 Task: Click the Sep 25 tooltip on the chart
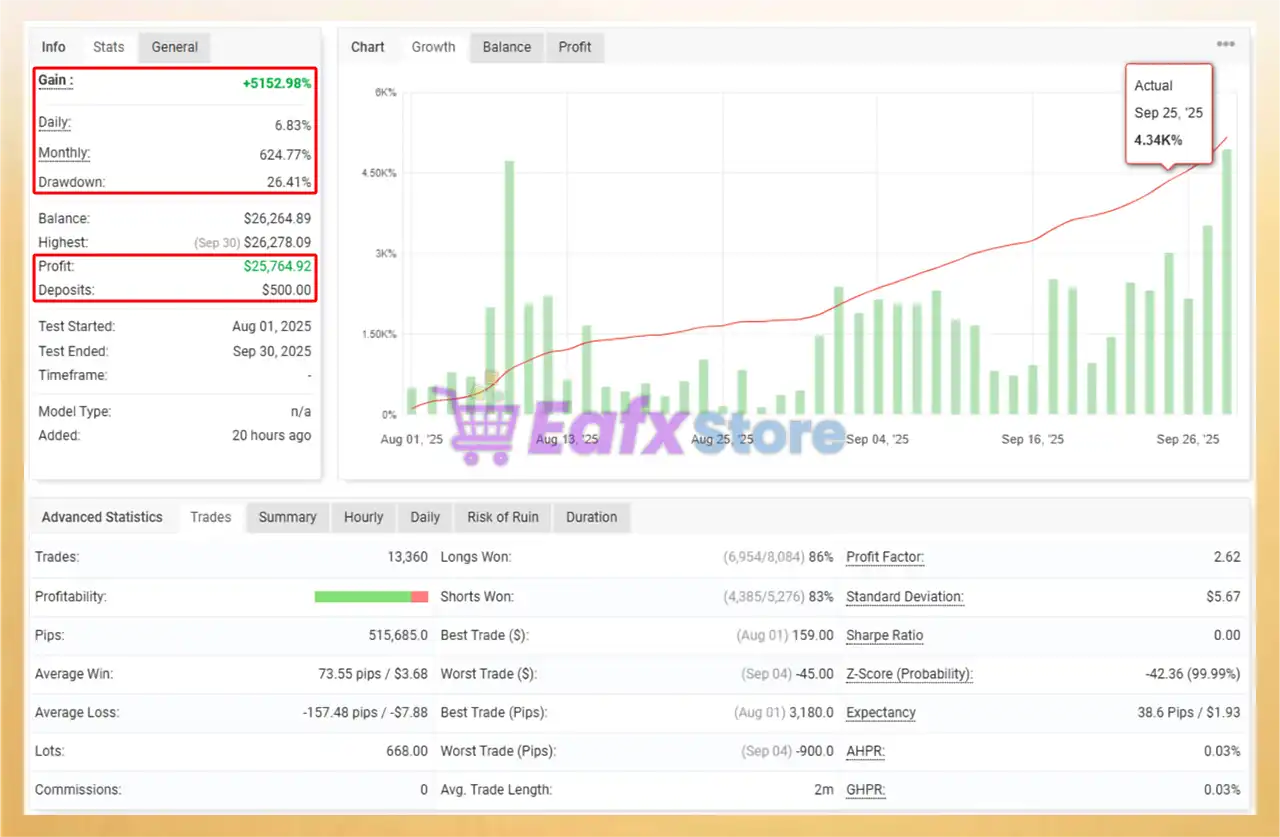click(1168, 112)
